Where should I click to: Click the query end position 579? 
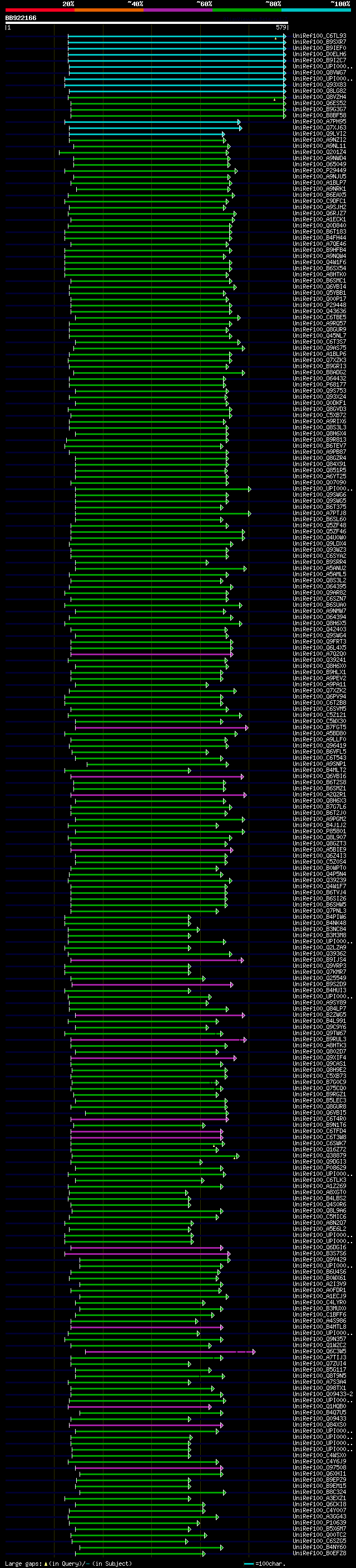pyautogui.click(x=280, y=27)
